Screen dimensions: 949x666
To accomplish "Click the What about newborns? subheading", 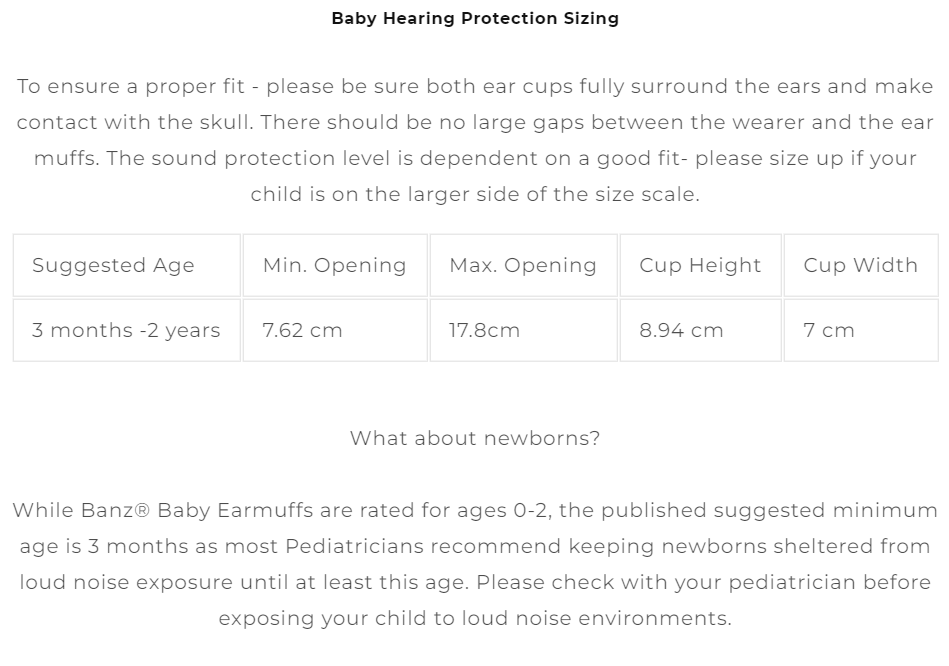I will 475,438.
